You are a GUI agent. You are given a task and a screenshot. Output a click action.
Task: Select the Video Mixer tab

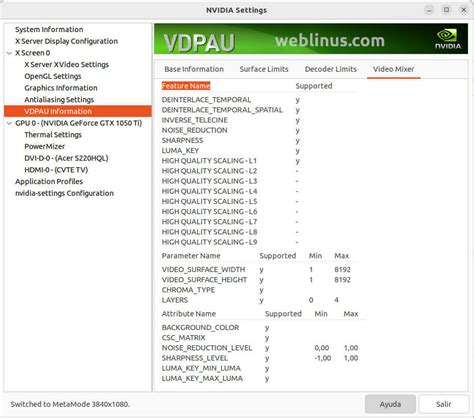click(x=393, y=69)
